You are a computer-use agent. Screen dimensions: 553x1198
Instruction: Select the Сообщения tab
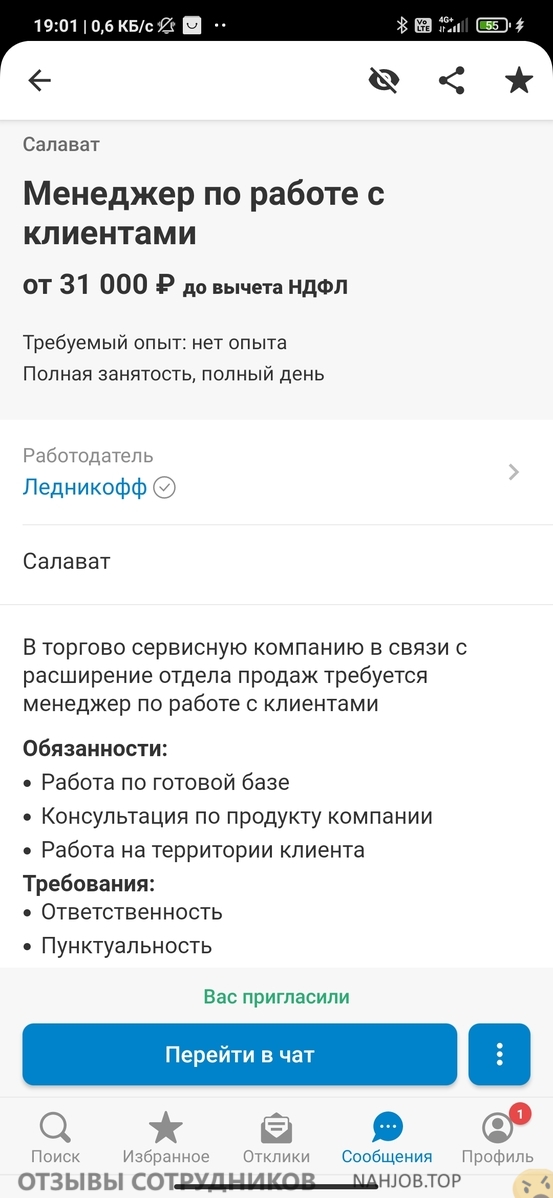point(387,1138)
